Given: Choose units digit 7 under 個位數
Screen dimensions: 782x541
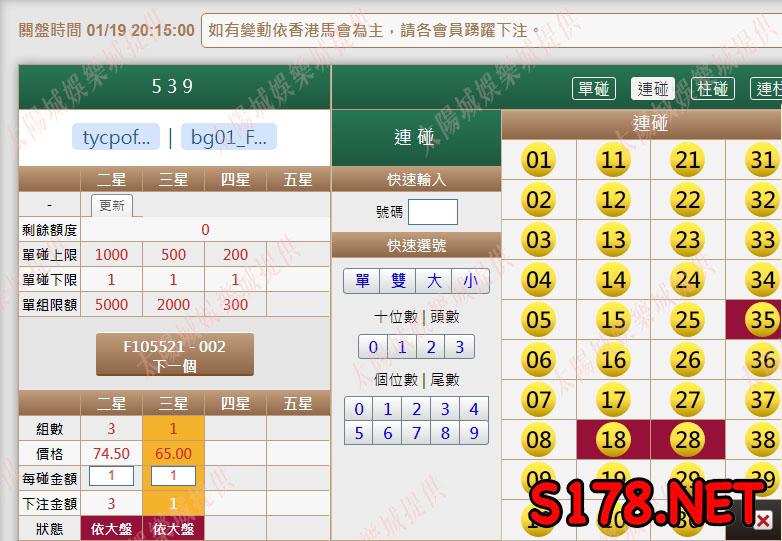Looking at the screenshot, I should 416,432.
